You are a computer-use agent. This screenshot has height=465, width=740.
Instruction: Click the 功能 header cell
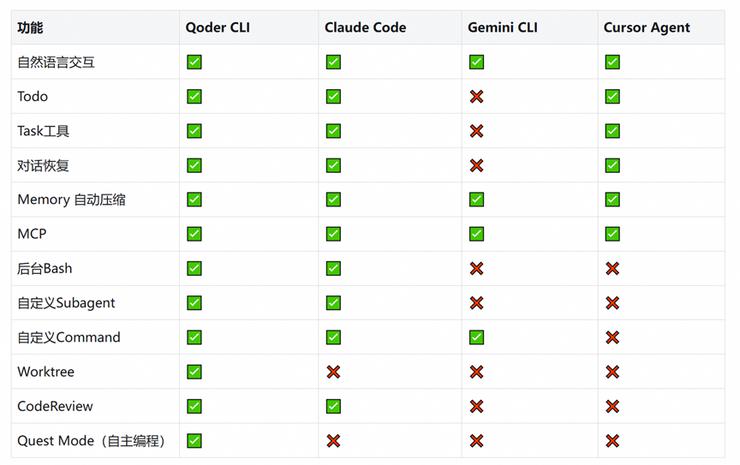click(30, 28)
